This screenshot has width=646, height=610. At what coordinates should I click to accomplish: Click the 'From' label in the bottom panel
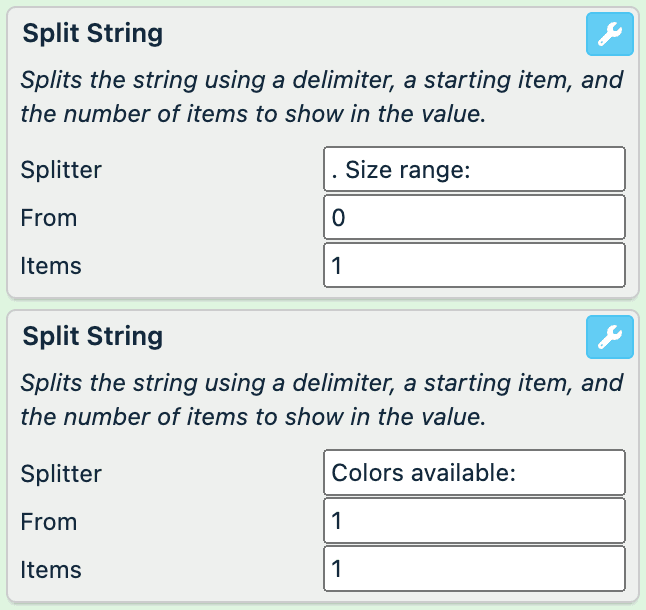[x=48, y=521]
